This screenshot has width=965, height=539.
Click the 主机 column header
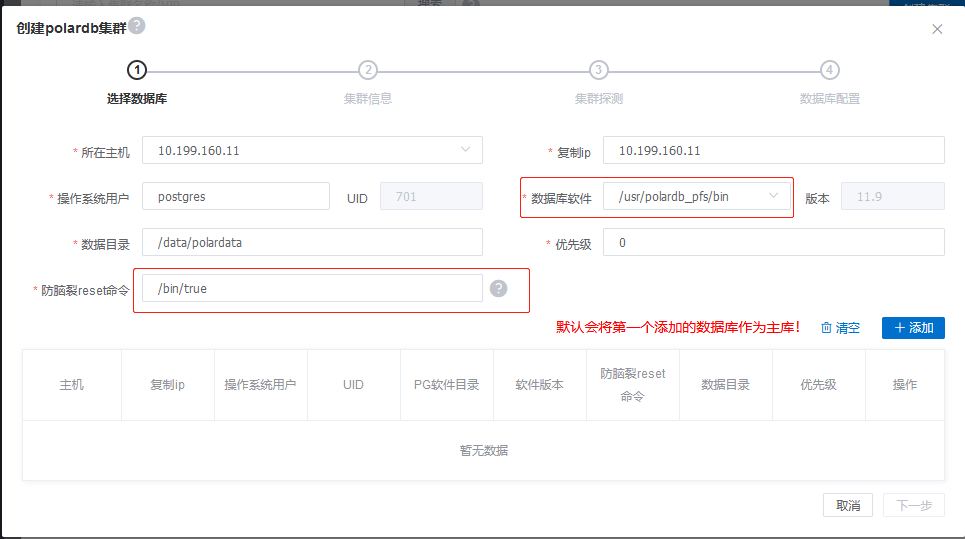72,385
